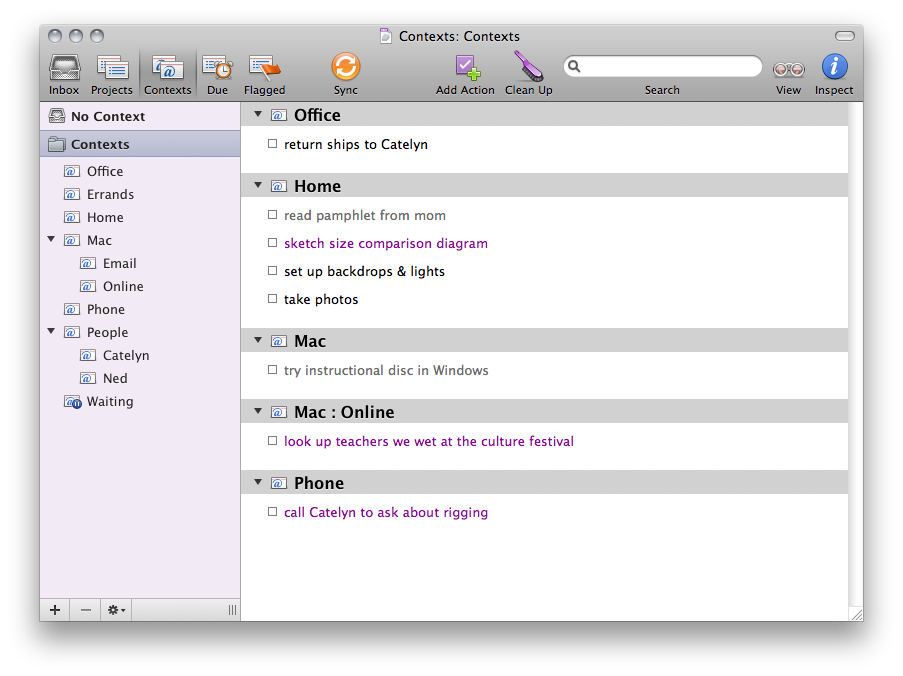
Task: Click the minus button to remove context
Action: point(85,610)
